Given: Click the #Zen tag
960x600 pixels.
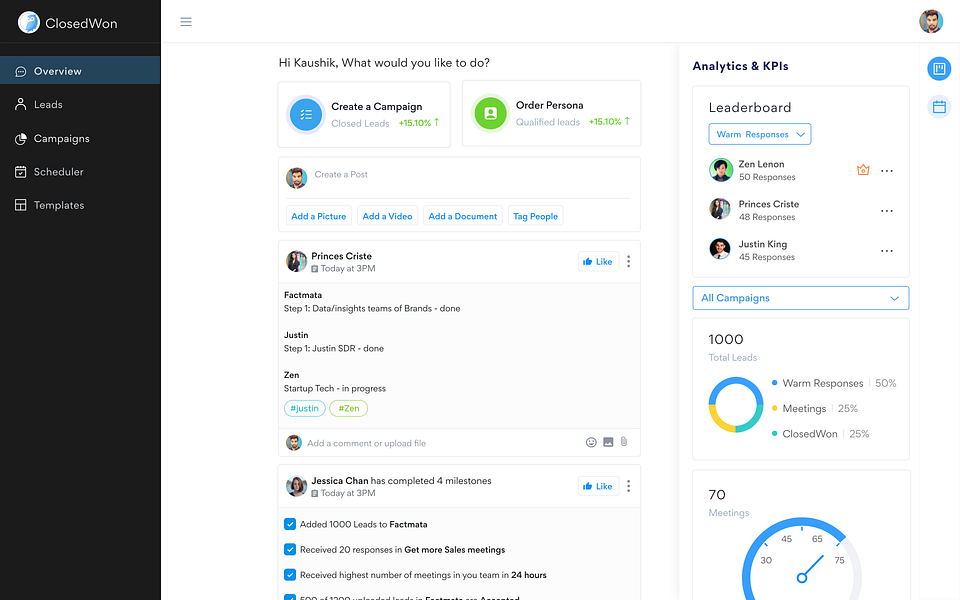Looking at the screenshot, I should pos(348,408).
